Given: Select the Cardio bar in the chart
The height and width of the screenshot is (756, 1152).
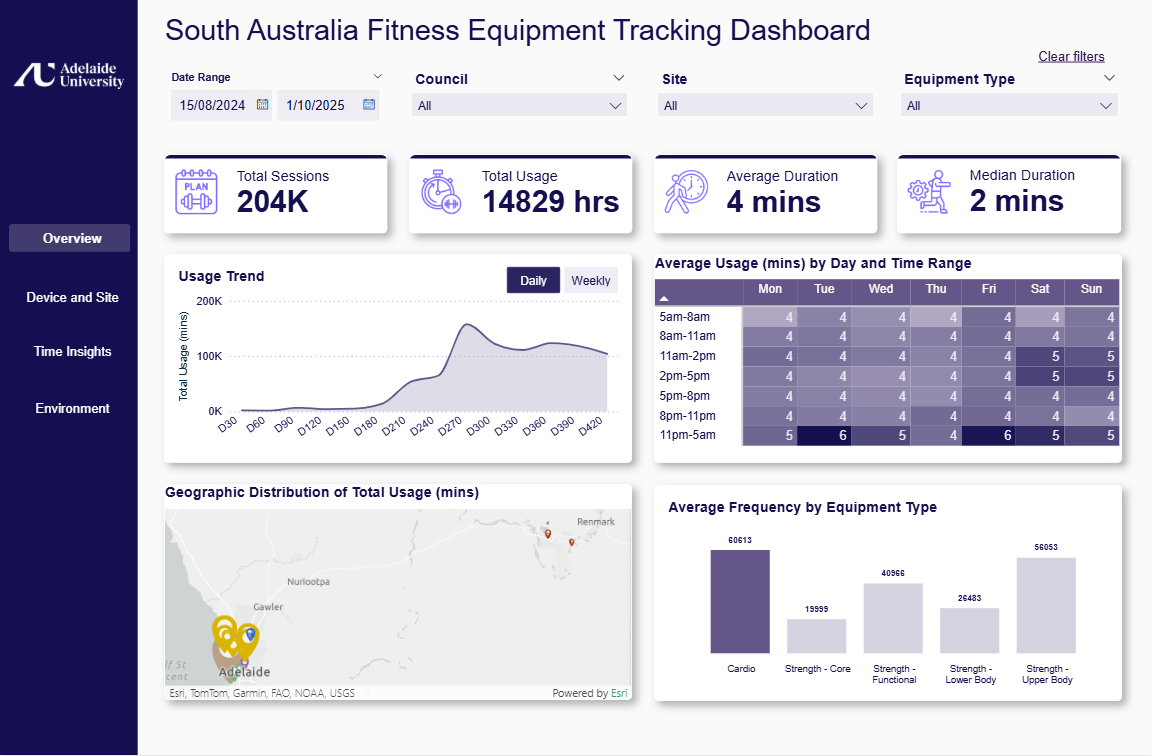Looking at the screenshot, I should (x=740, y=601).
